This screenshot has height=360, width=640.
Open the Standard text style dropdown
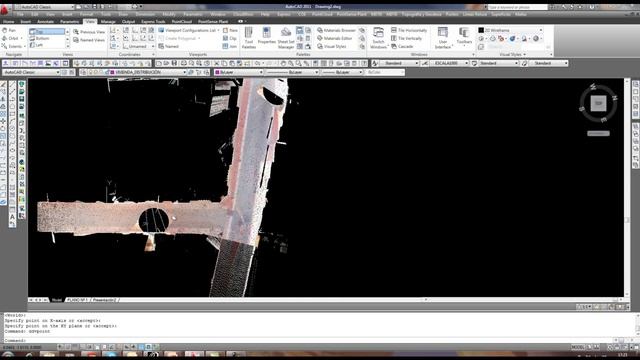click(398, 63)
